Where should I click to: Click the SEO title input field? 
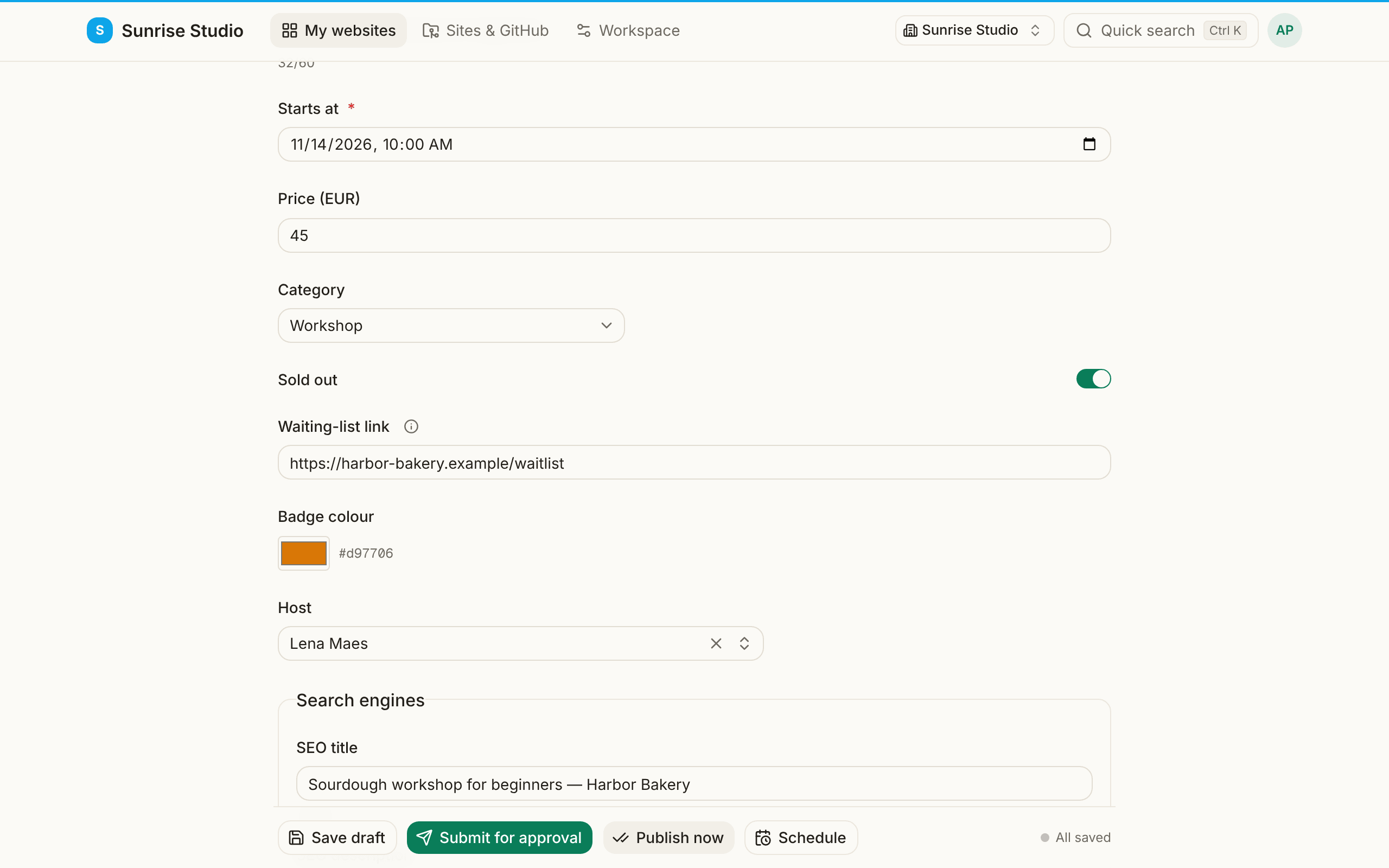[694, 783]
